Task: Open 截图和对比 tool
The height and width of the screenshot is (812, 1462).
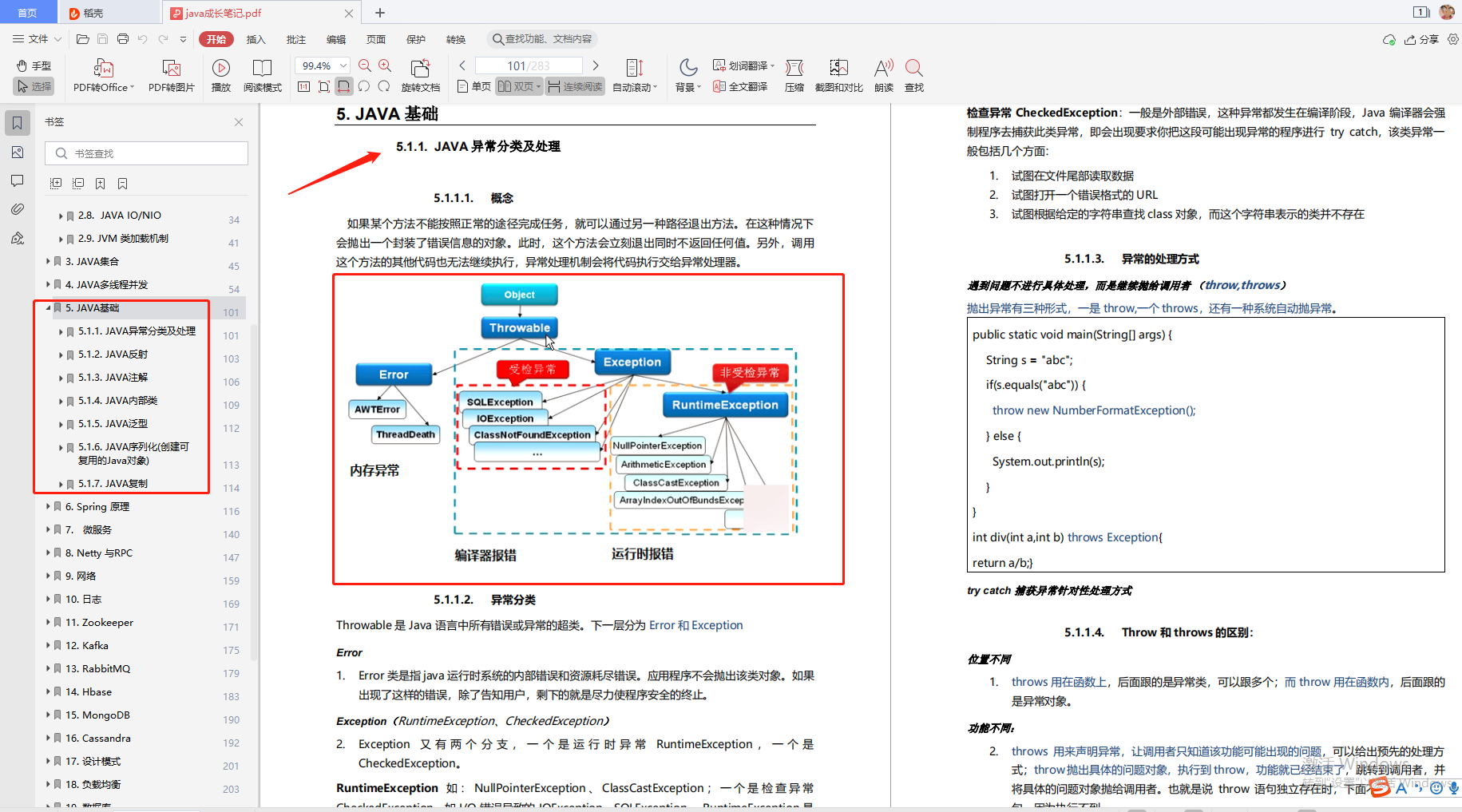Action: pyautogui.click(x=838, y=68)
